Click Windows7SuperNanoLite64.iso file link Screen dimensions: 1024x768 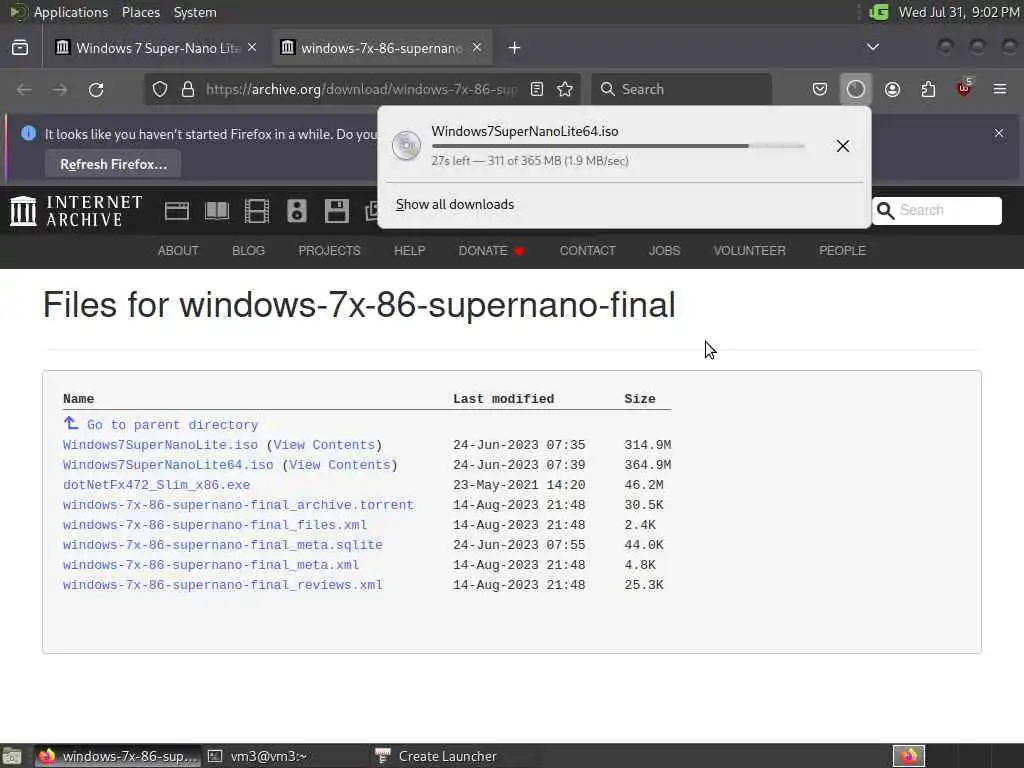point(168,465)
